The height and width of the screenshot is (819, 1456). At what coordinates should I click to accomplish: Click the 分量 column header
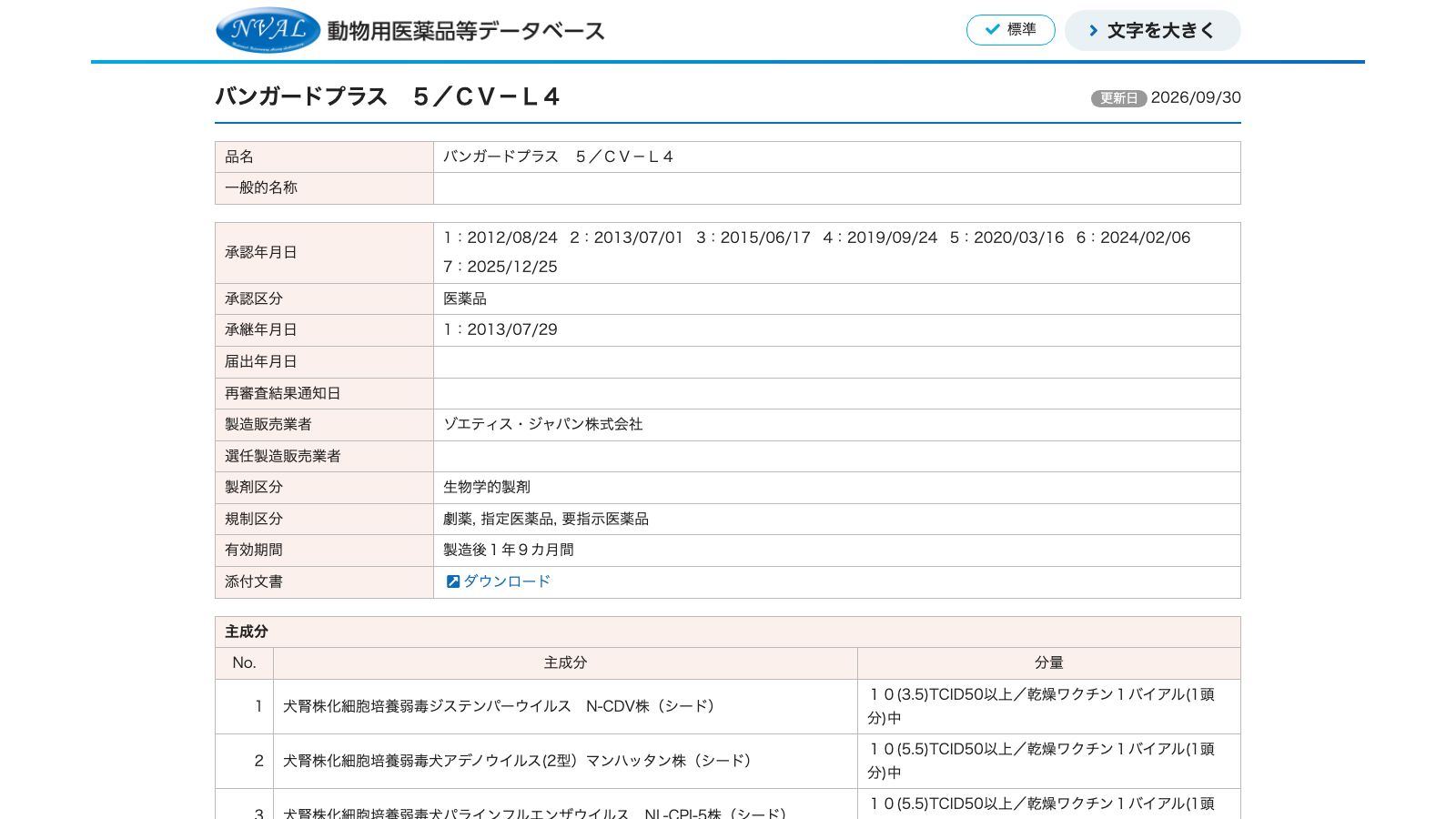click(1049, 663)
